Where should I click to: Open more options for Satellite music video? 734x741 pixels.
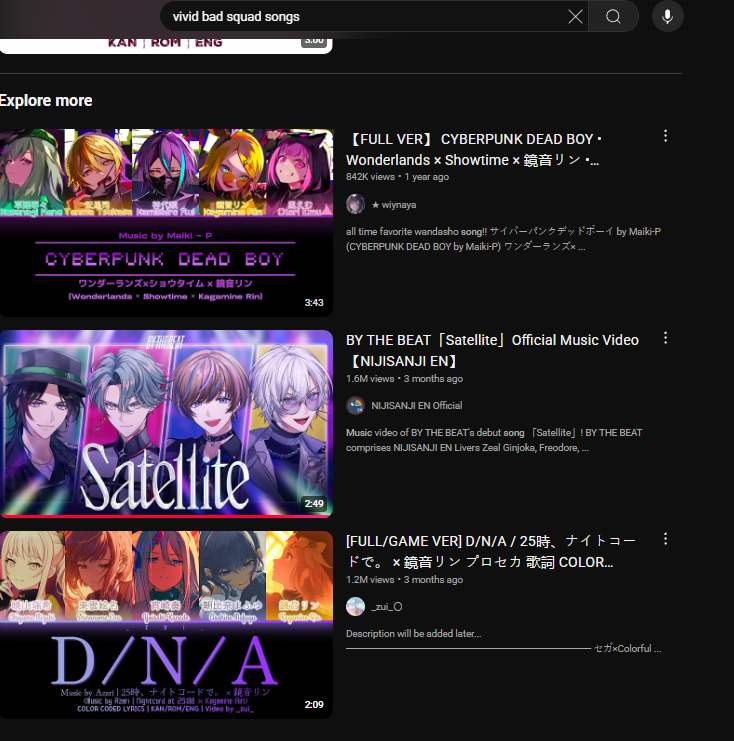click(665, 337)
